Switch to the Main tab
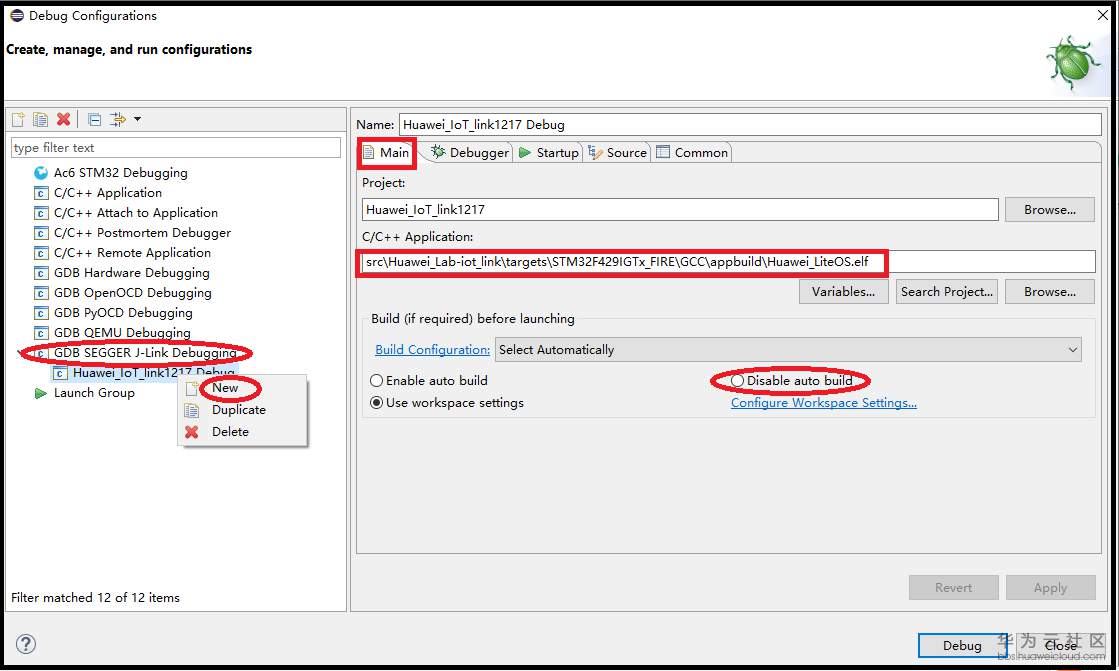Screen dimensions: 1119x671 (x=387, y=153)
